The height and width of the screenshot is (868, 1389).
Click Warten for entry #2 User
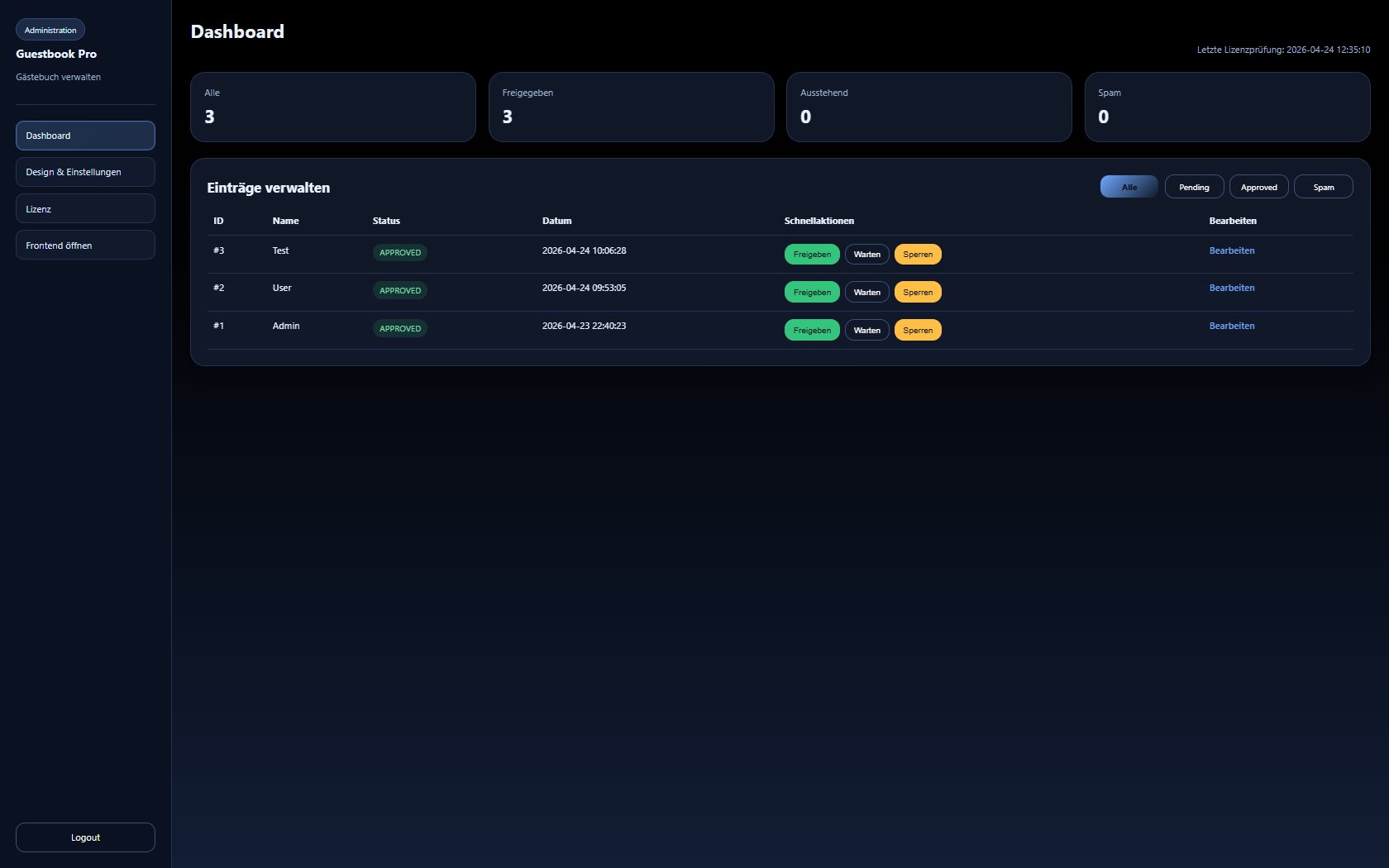pyautogui.click(x=866, y=293)
